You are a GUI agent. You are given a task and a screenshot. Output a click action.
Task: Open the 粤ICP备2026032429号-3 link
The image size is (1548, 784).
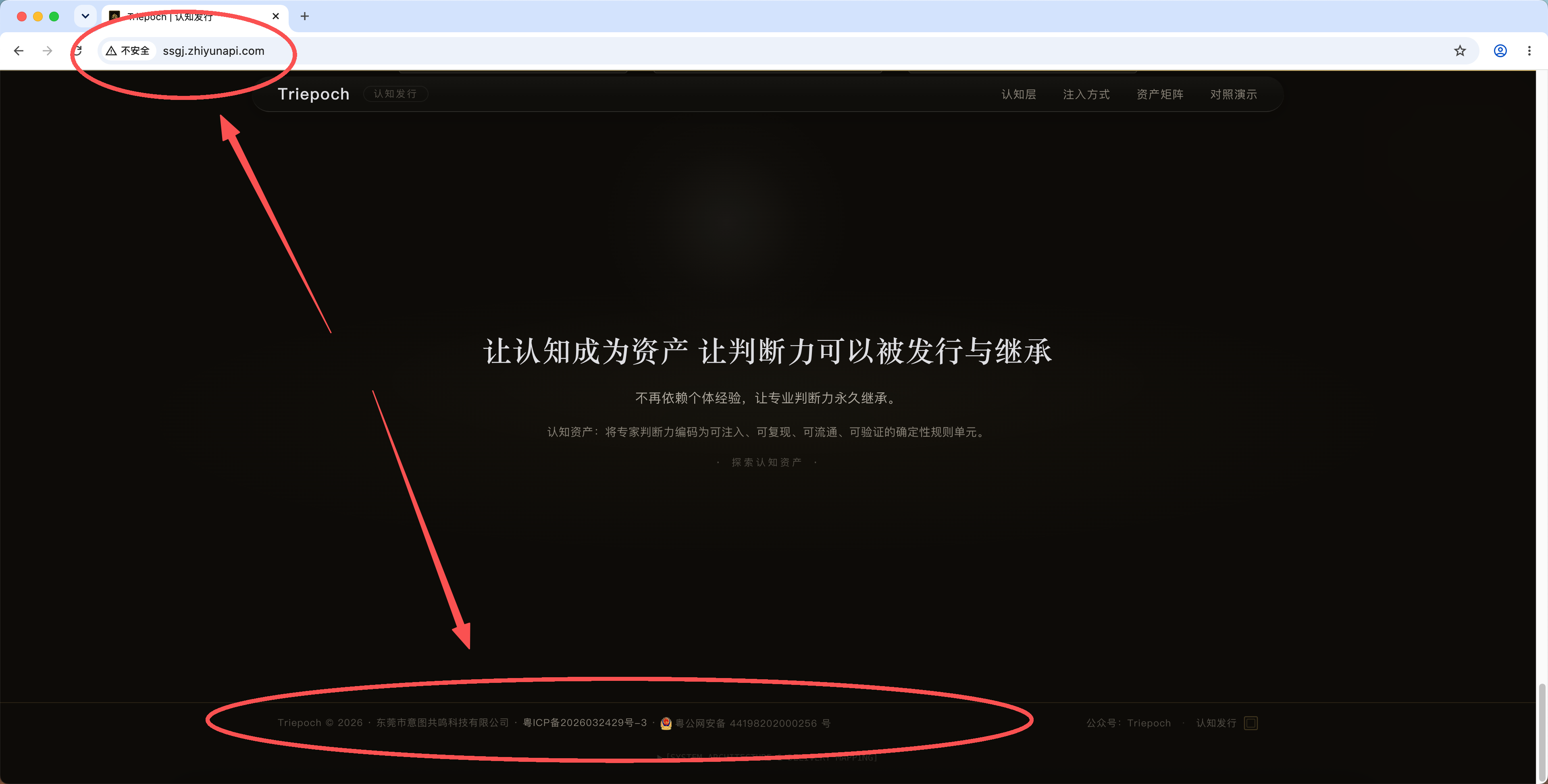tap(585, 723)
